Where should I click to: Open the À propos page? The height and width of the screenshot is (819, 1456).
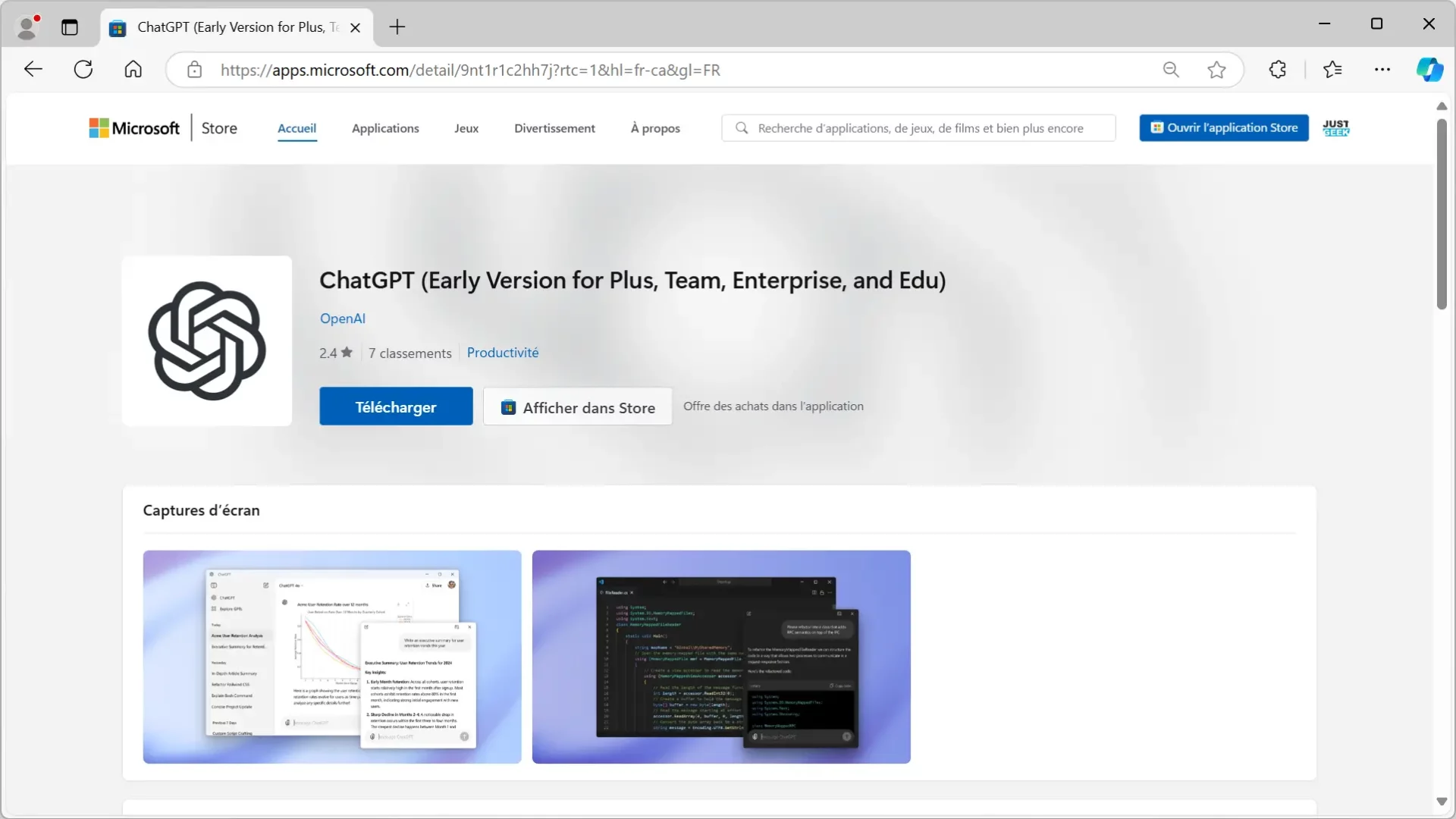(655, 128)
